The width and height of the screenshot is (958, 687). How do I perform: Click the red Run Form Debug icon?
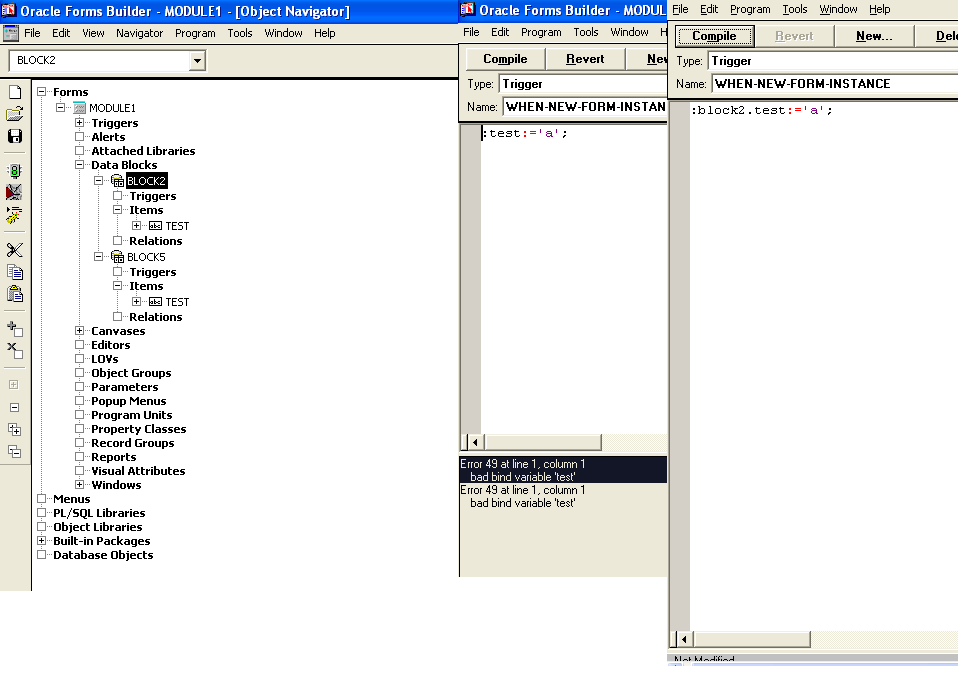14,193
